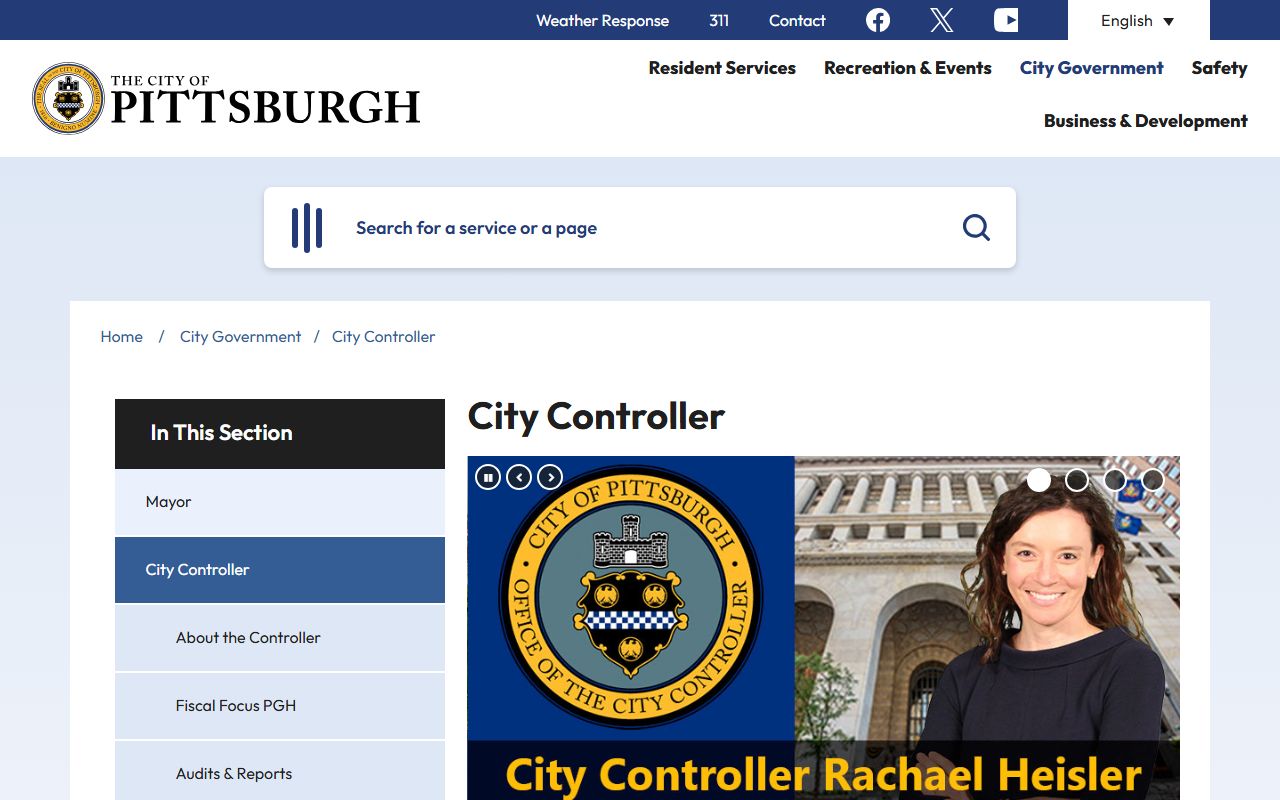Image resolution: width=1280 pixels, height=800 pixels.
Task: Open the Resident Services menu
Action: point(722,68)
